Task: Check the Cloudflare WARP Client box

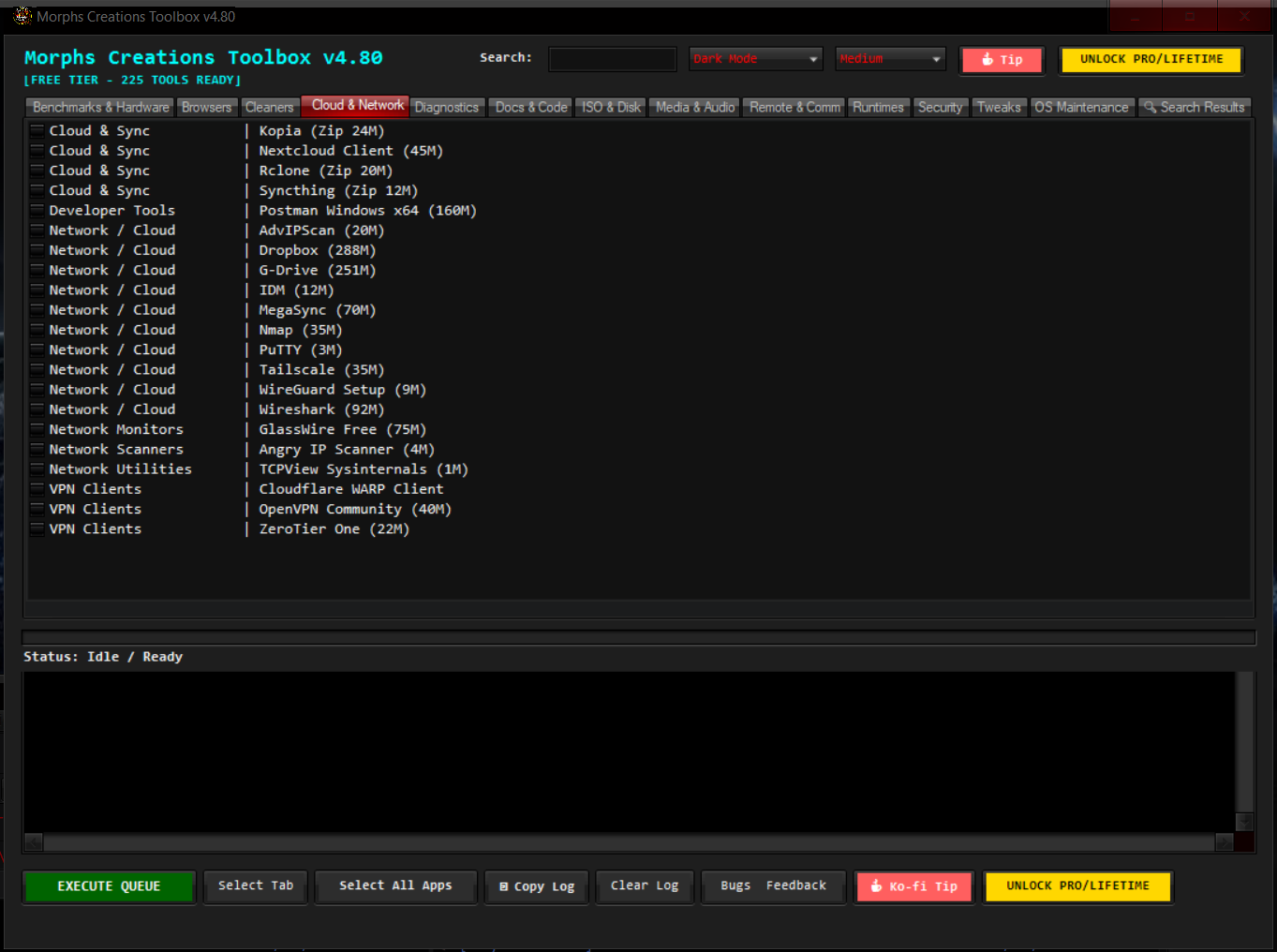Action: click(x=37, y=489)
